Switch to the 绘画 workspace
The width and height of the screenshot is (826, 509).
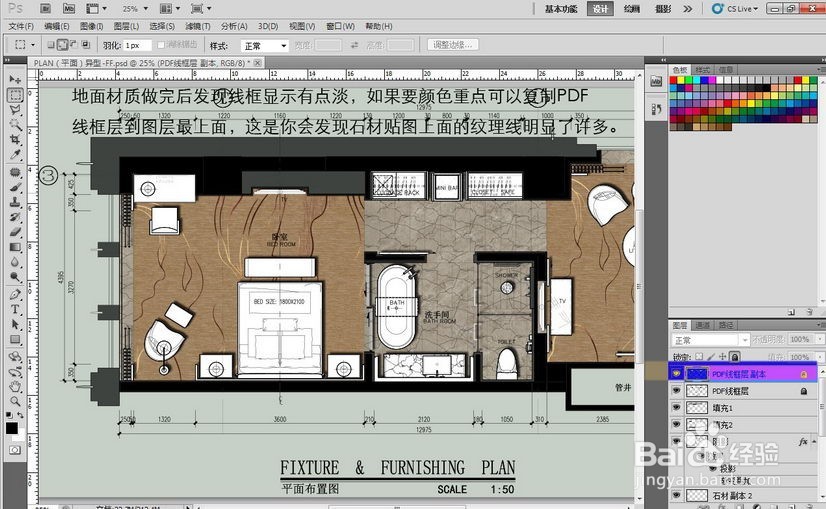coord(632,8)
